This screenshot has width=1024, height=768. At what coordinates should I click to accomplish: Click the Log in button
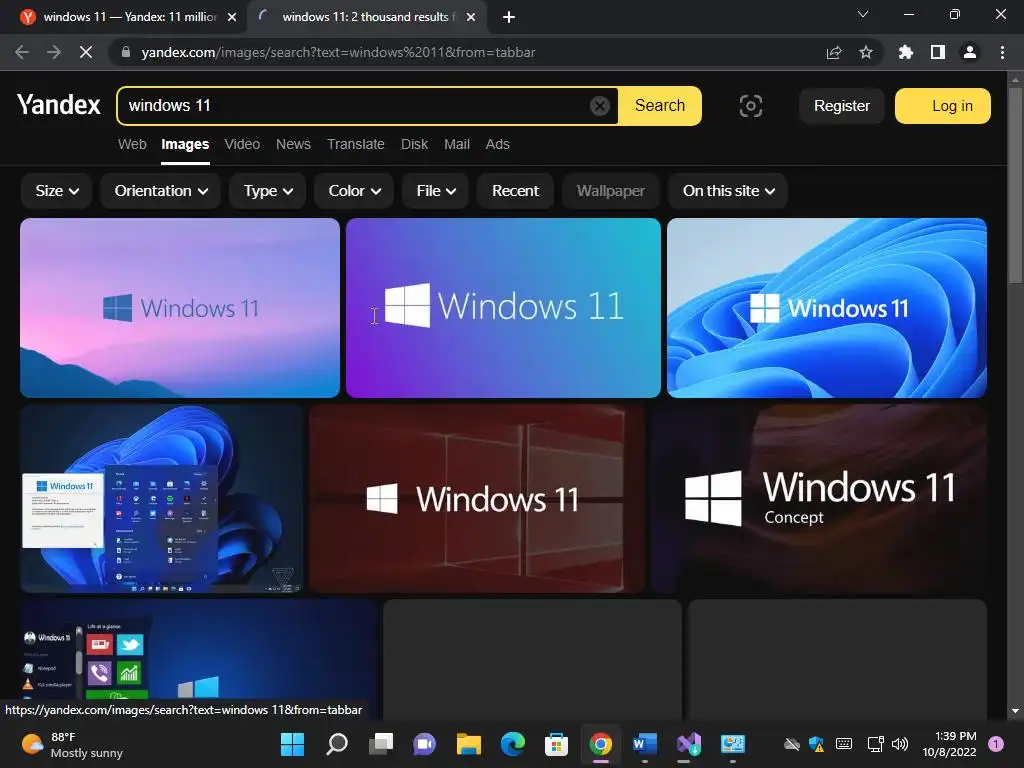pos(943,106)
